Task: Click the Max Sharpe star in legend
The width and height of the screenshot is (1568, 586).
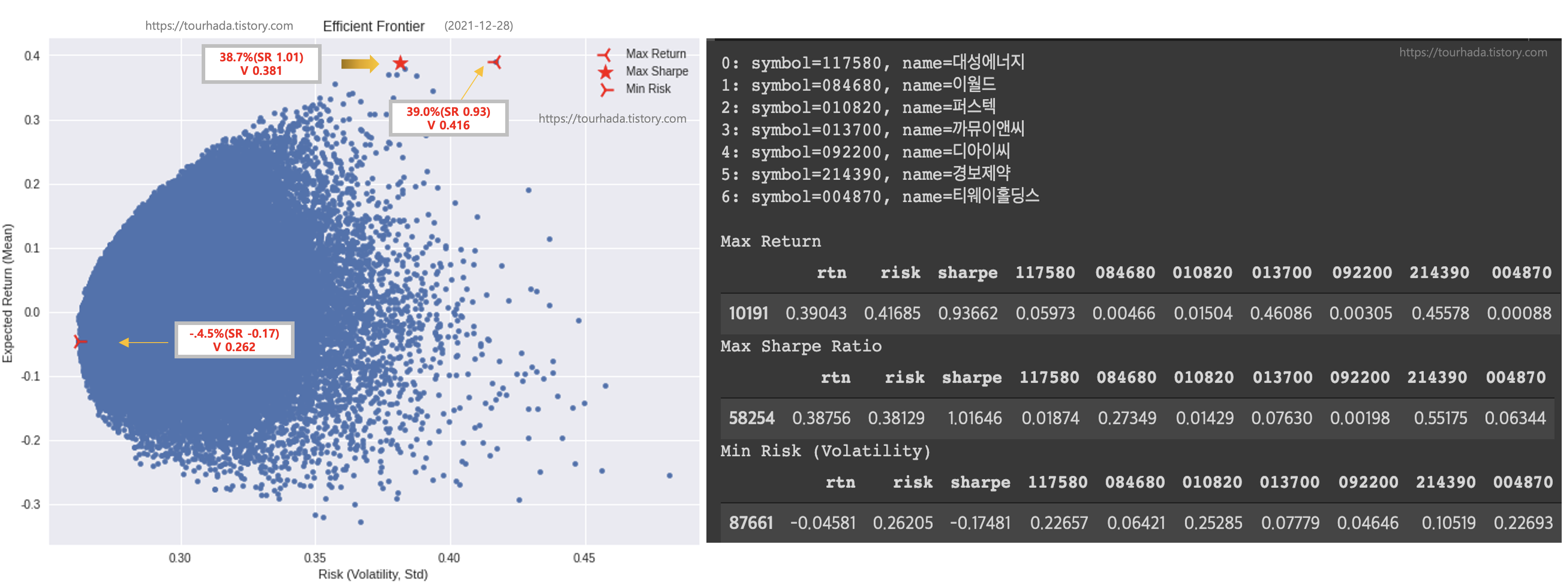Action: 605,73
